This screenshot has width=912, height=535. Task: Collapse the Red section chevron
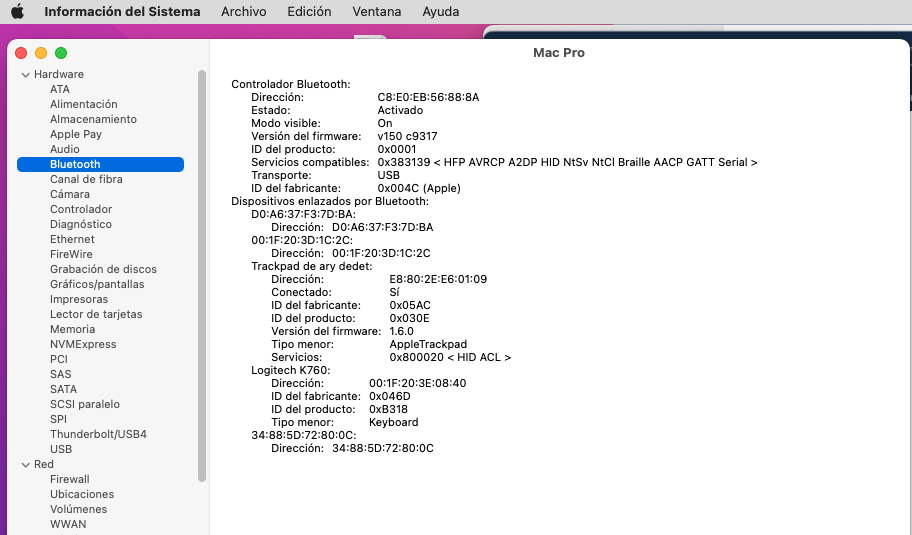click(x=26, y=465)
